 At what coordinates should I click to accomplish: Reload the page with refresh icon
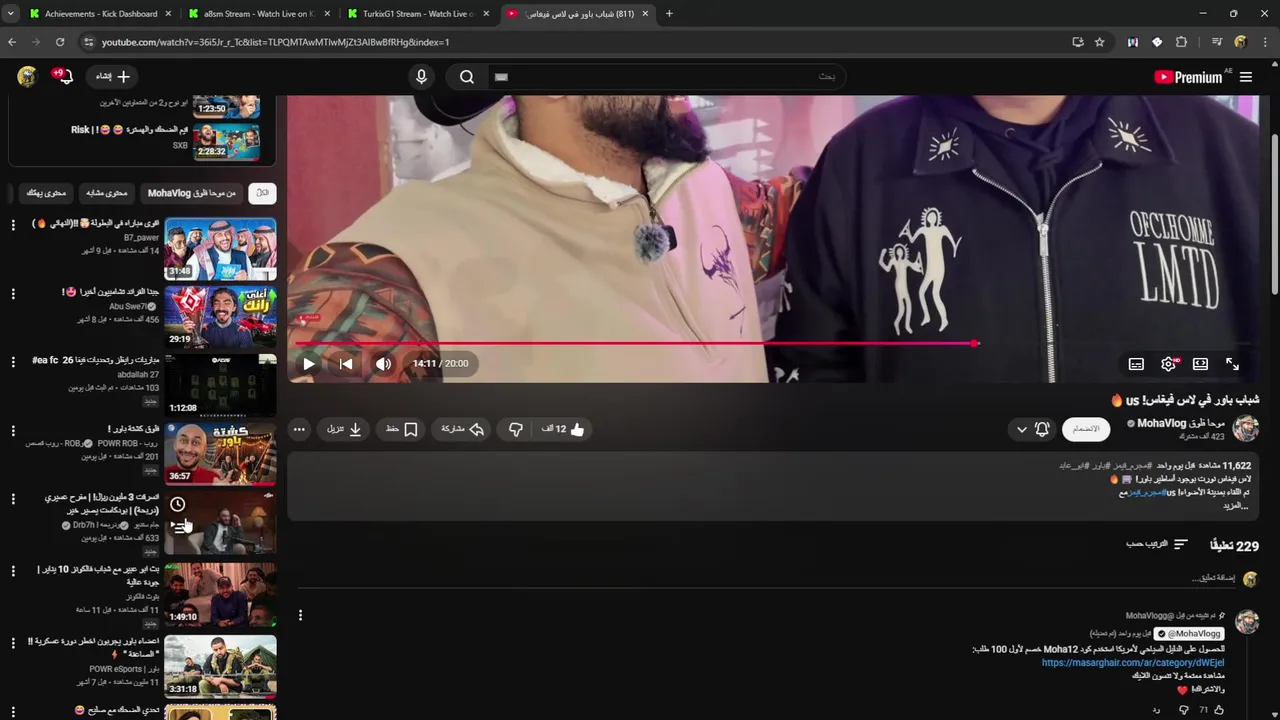60,42
